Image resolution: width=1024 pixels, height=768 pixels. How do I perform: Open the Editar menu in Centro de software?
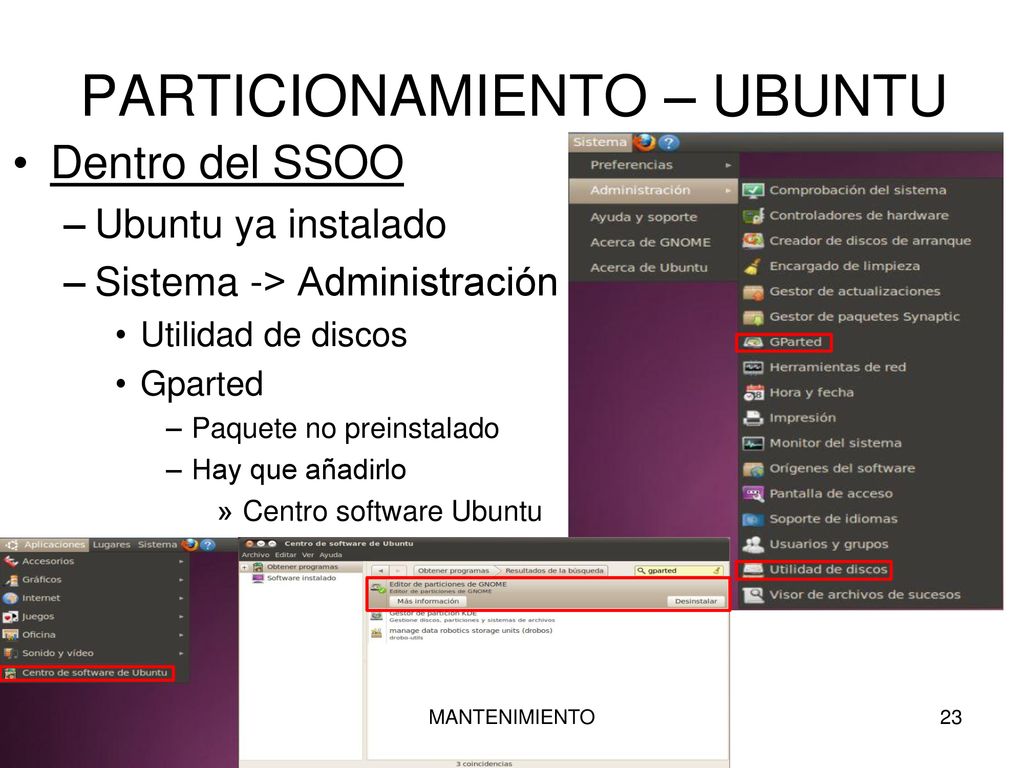click(x=285, y=555)
